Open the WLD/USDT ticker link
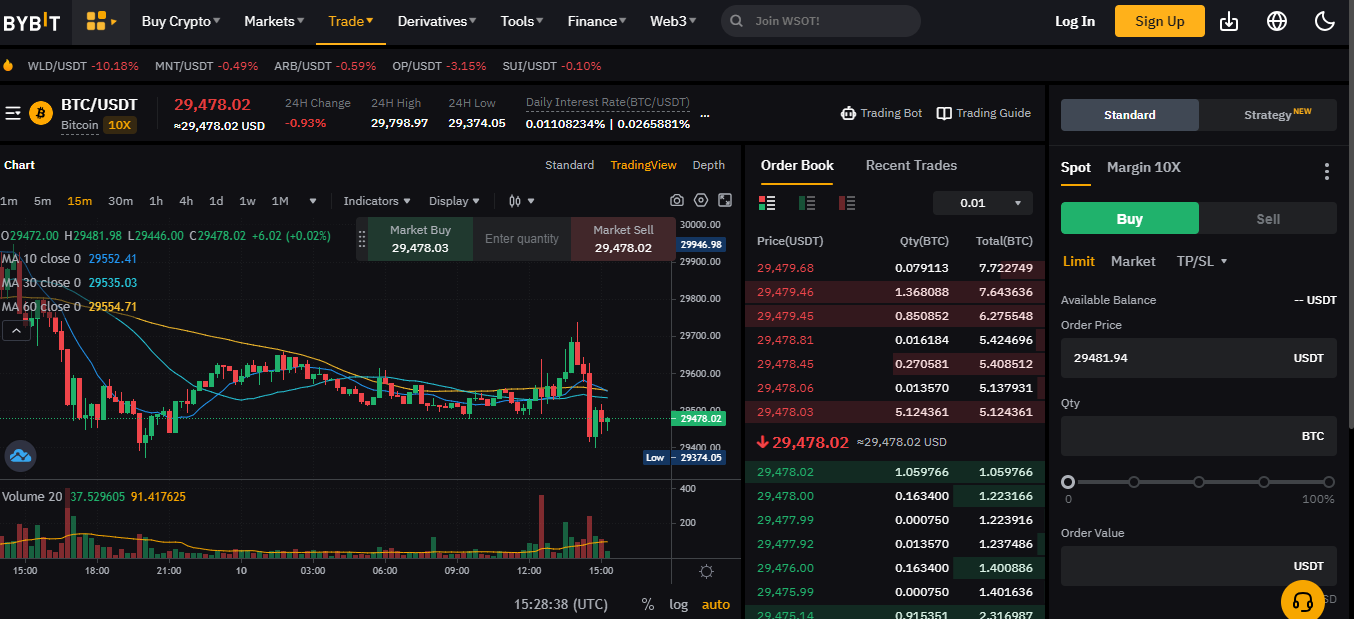 point(83,66)
